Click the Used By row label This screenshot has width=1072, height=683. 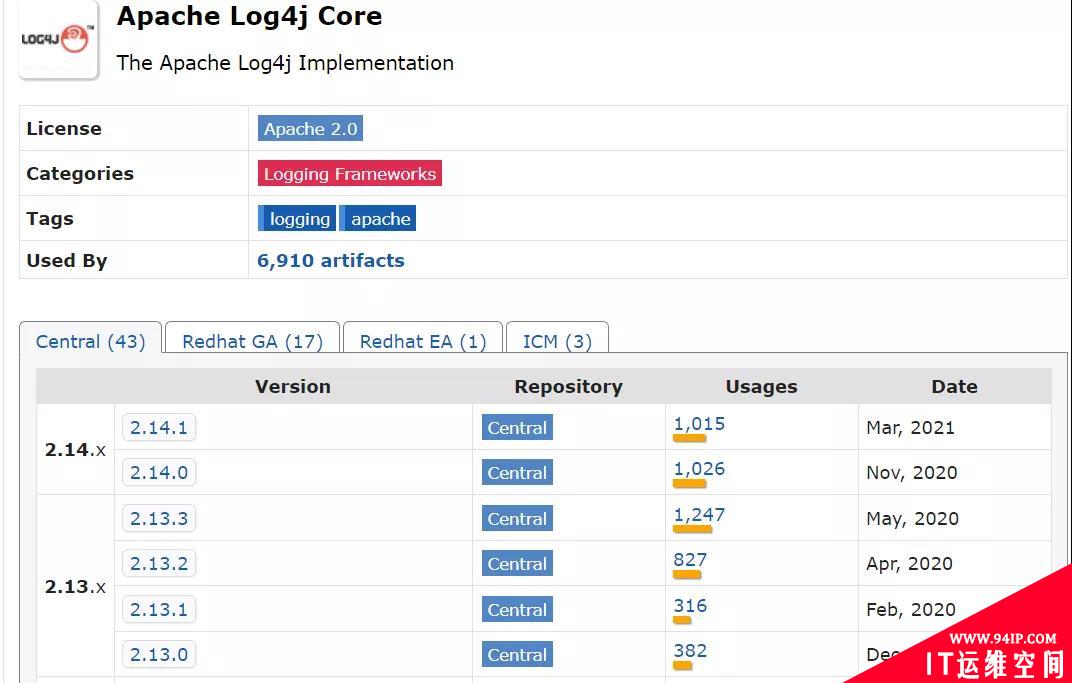(x=66, y=260)
